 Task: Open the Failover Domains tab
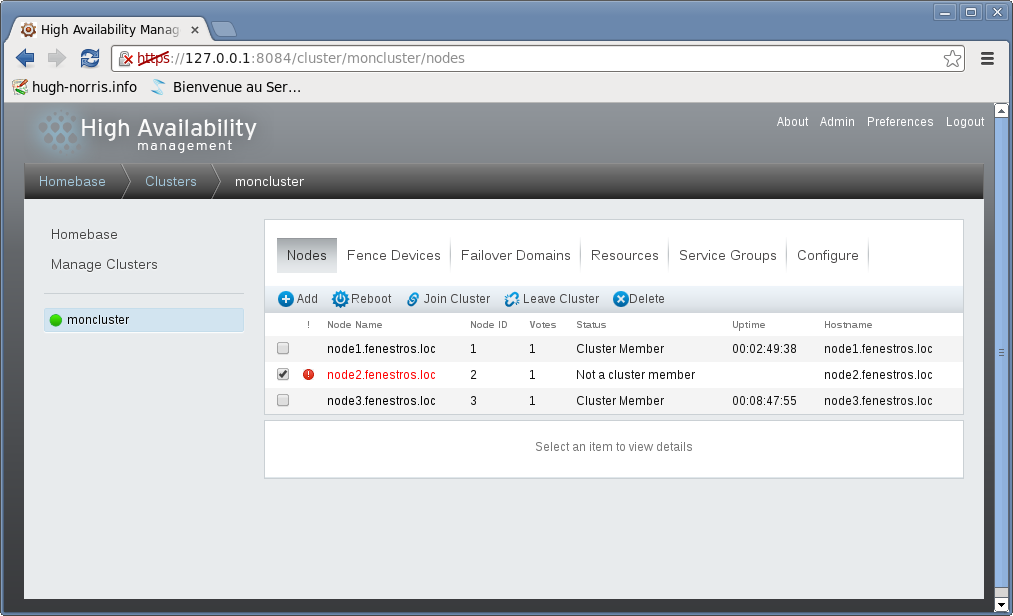coord(515,256)
